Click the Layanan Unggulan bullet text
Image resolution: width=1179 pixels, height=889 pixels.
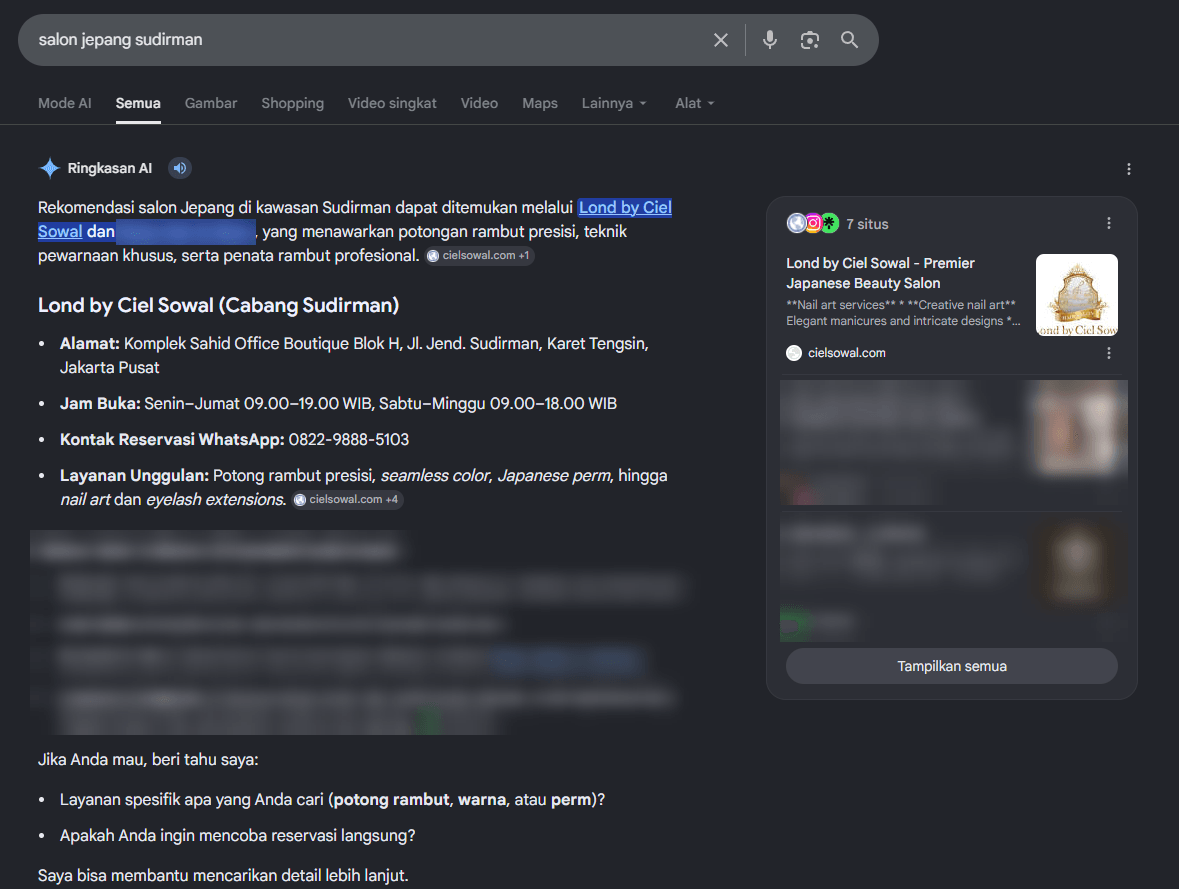pos(364,487)
